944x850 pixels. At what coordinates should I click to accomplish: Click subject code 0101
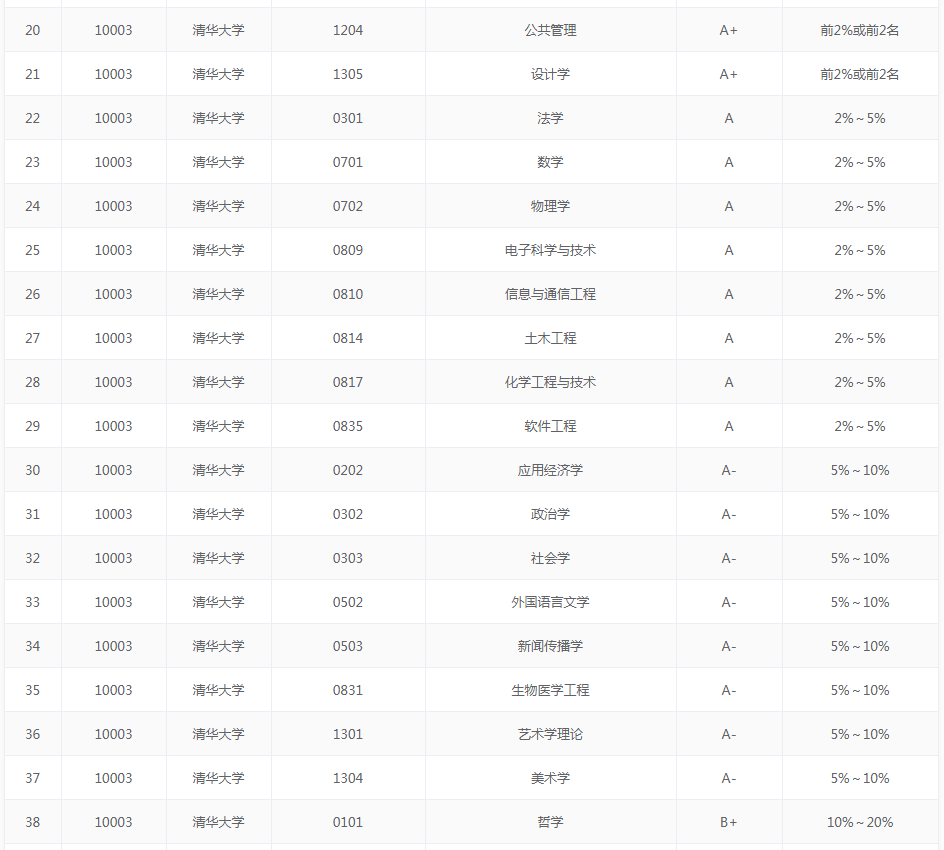[x=348, y=821]
